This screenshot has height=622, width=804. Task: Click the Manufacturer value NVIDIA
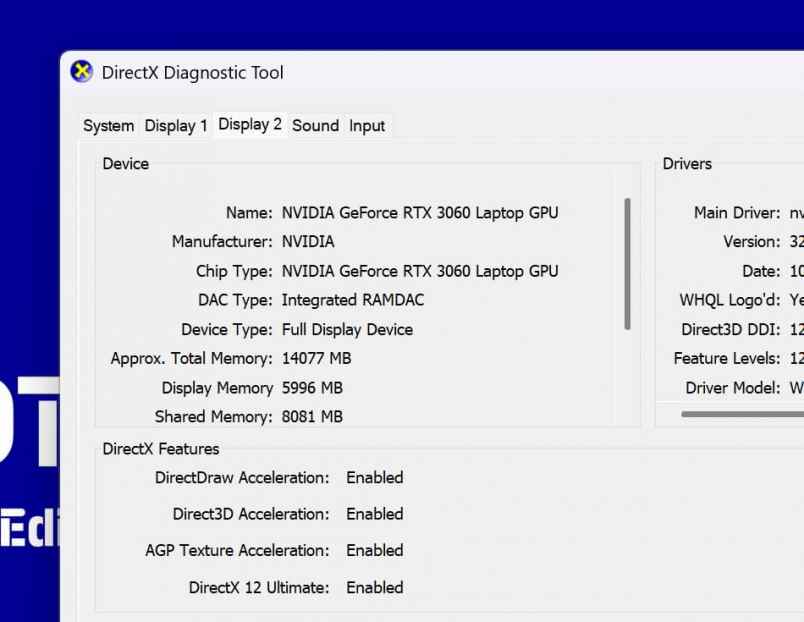(x=308, y=242)
